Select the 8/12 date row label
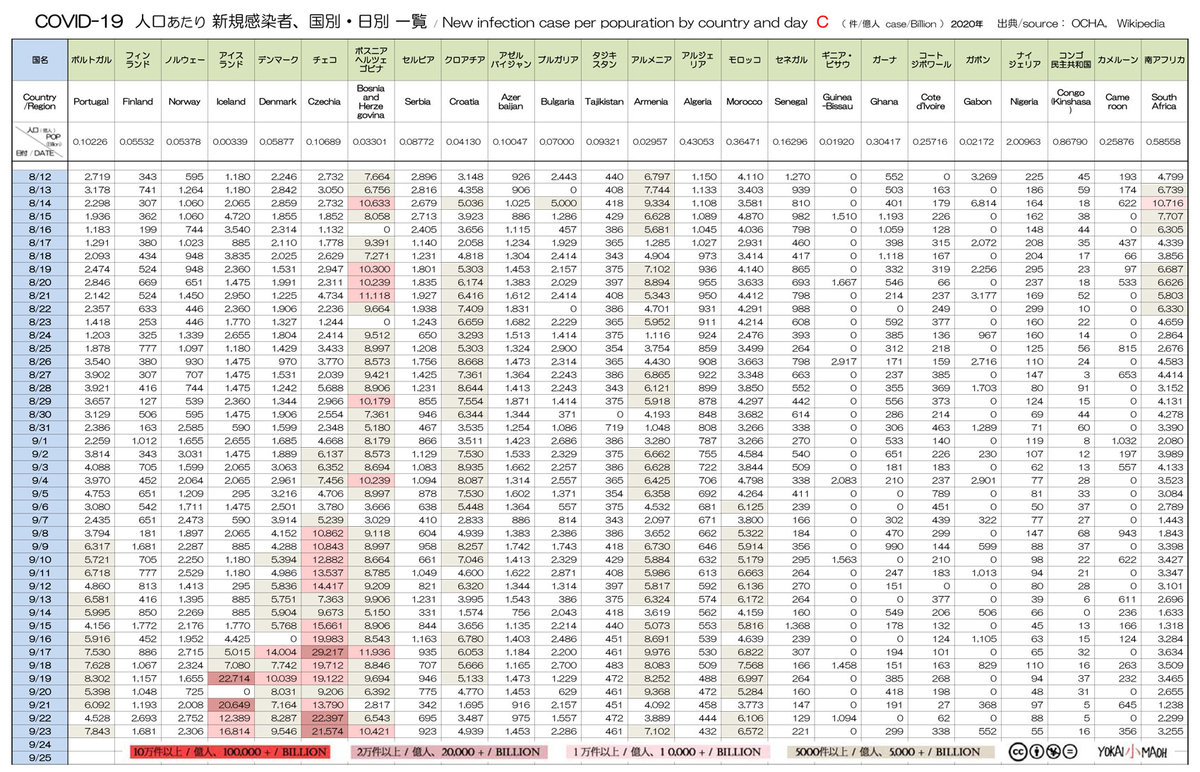Viewport: 1200px width, 772px height. point(40,176)
